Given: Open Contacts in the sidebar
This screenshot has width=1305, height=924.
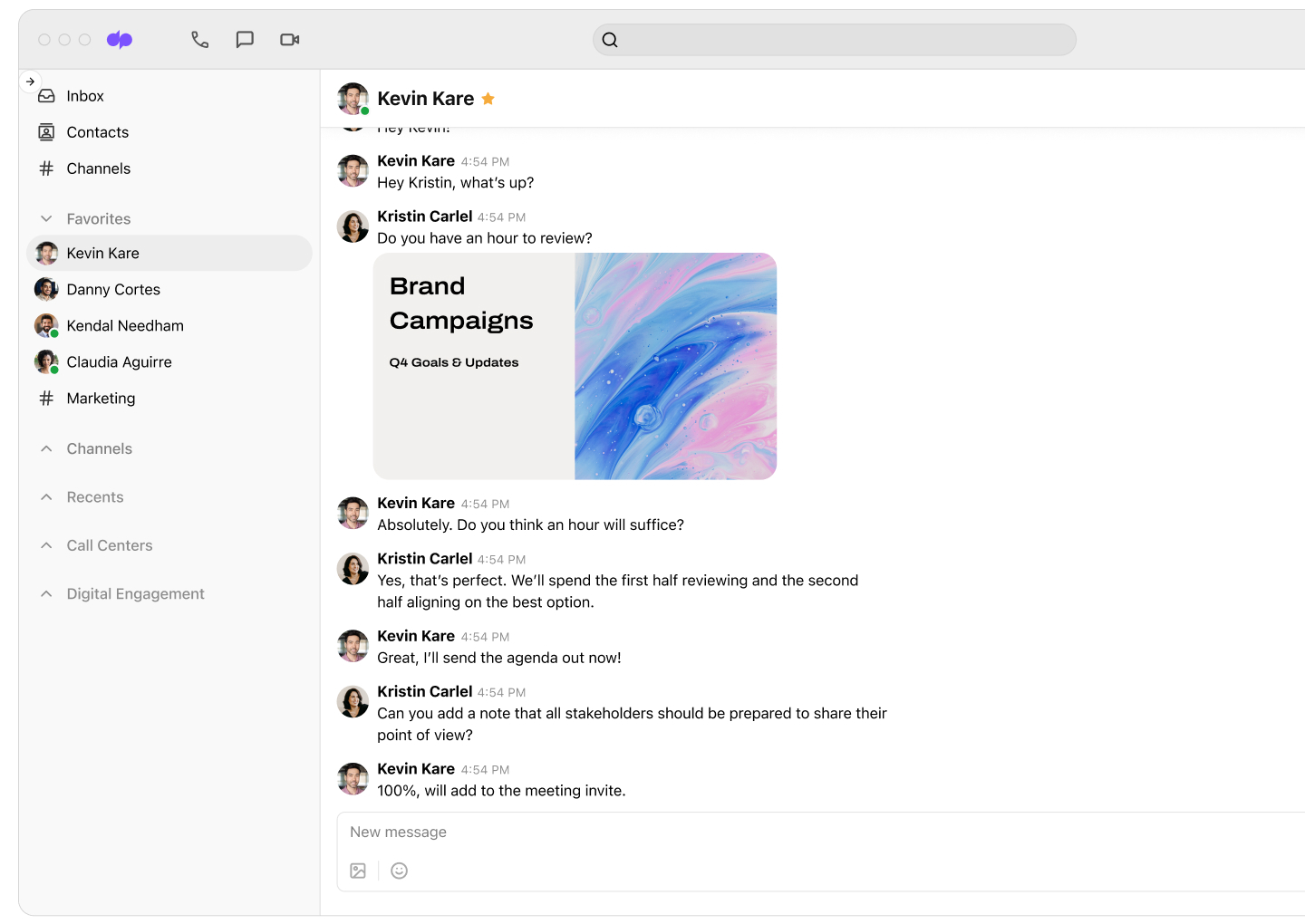Looking at the screenshot, I should click(x=97, y=131).
